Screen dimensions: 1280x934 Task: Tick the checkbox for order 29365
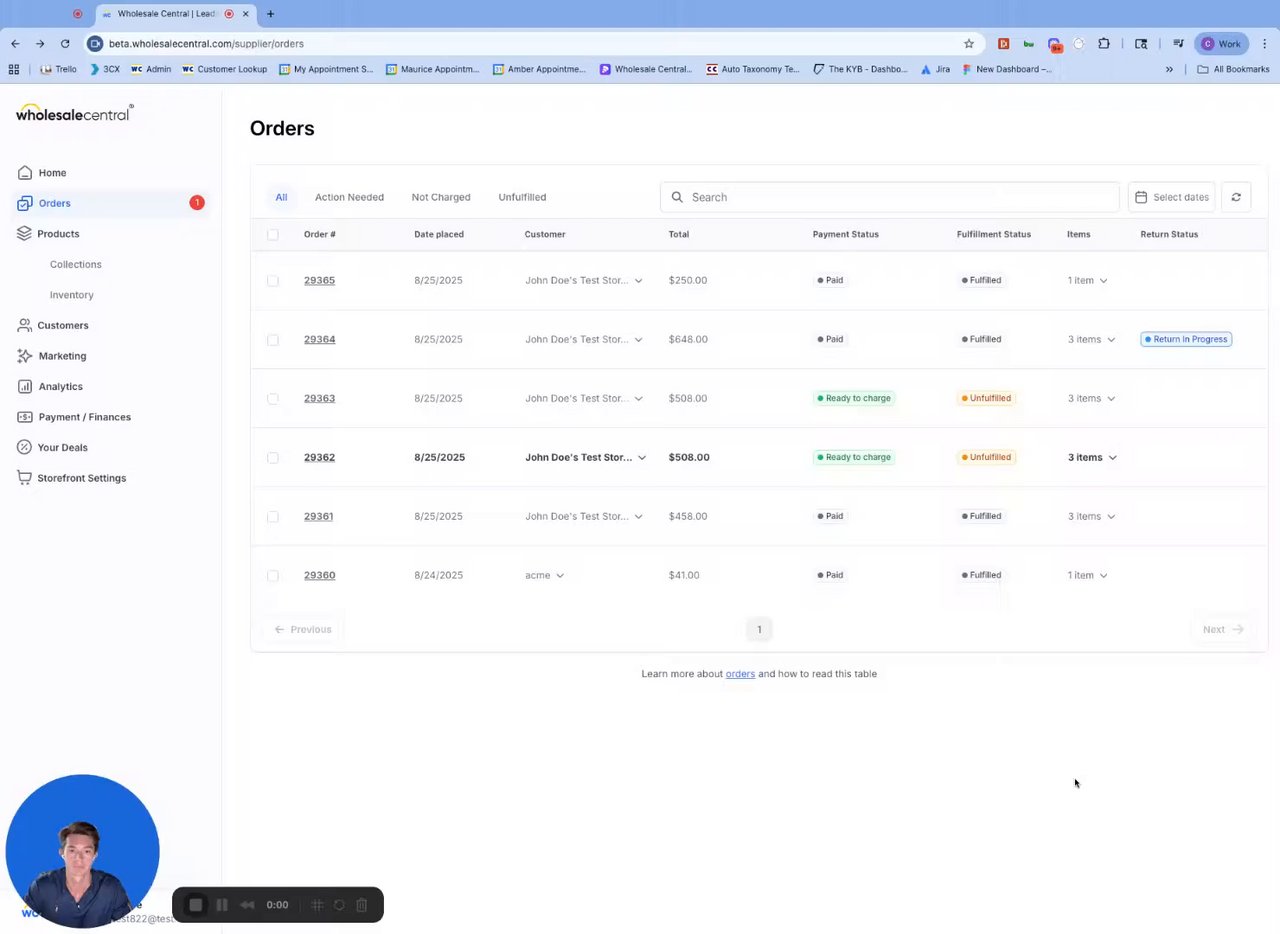[273, 280]
